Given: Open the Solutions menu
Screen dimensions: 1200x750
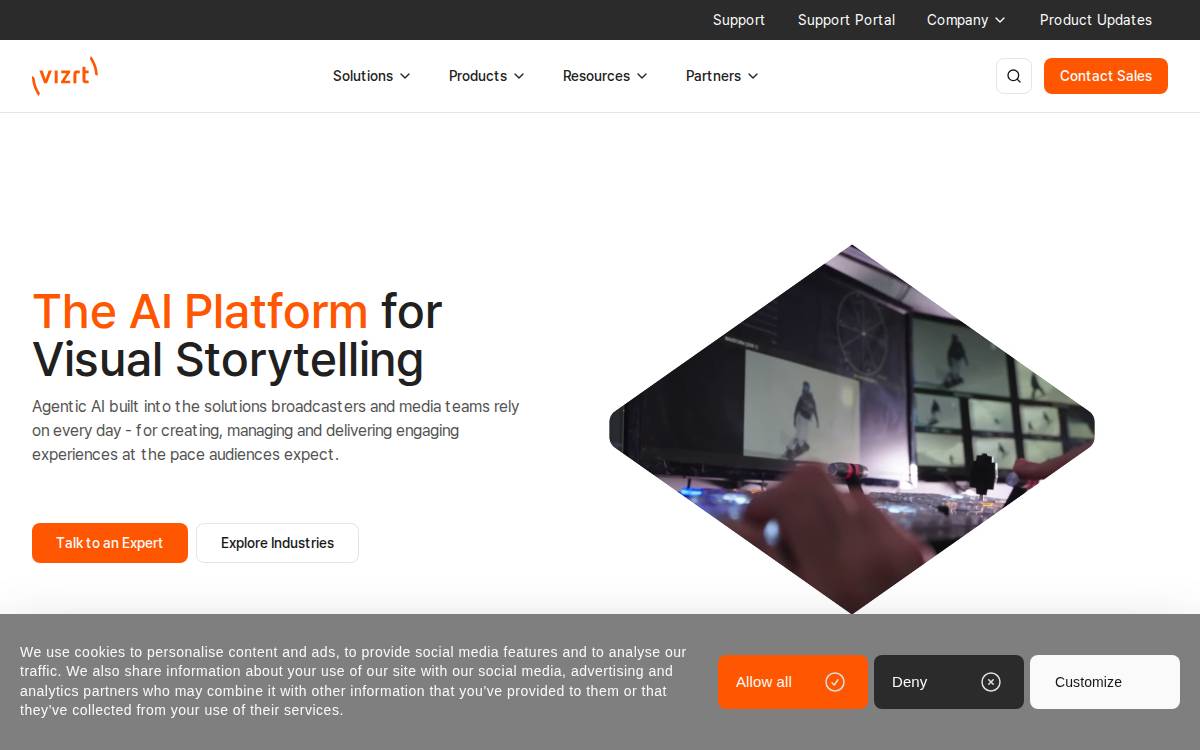Looking at the screenshot, I should [372, 76].
